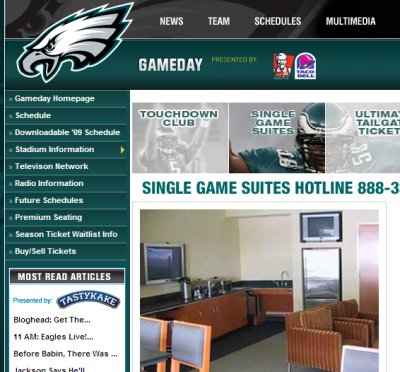Open the SCHEDULES menu

(278, 21)
